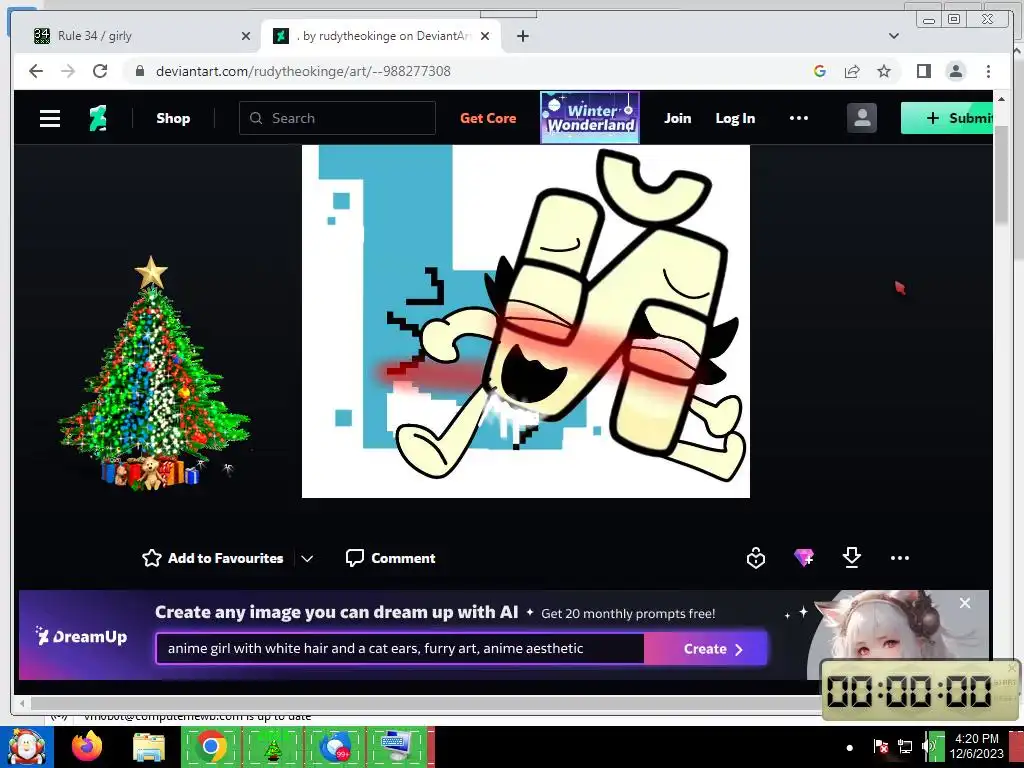Click the network tray icon
This screenshot has width=1024, height=768.
(x=904, y=747)
